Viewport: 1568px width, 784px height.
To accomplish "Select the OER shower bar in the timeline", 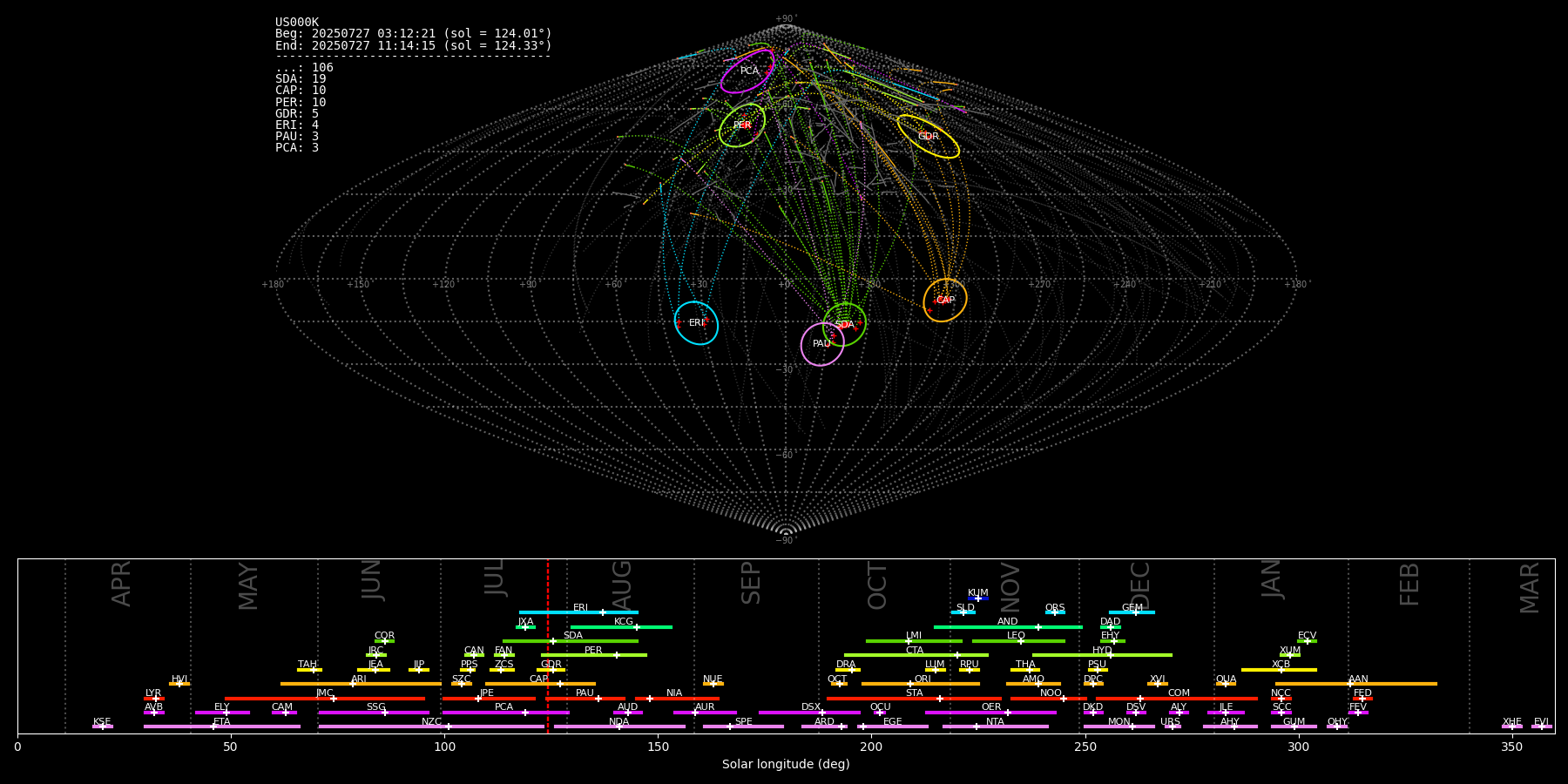I will 990,713.
